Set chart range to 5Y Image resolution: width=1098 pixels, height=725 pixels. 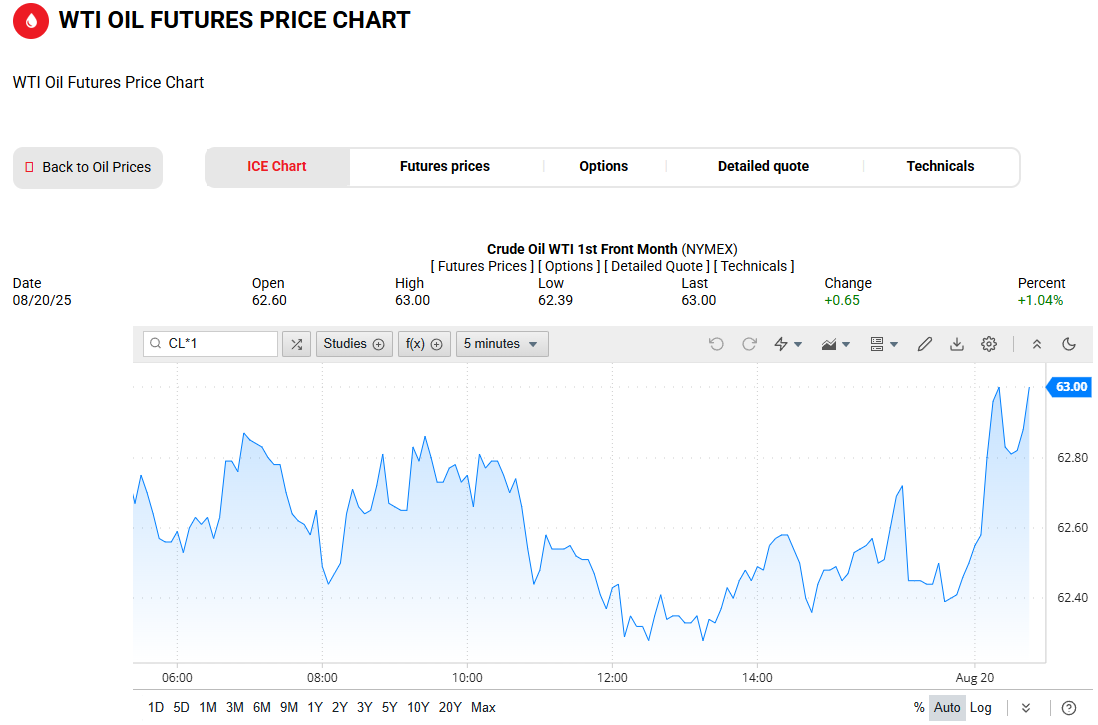pyautogui.click(x=389, y=707)
